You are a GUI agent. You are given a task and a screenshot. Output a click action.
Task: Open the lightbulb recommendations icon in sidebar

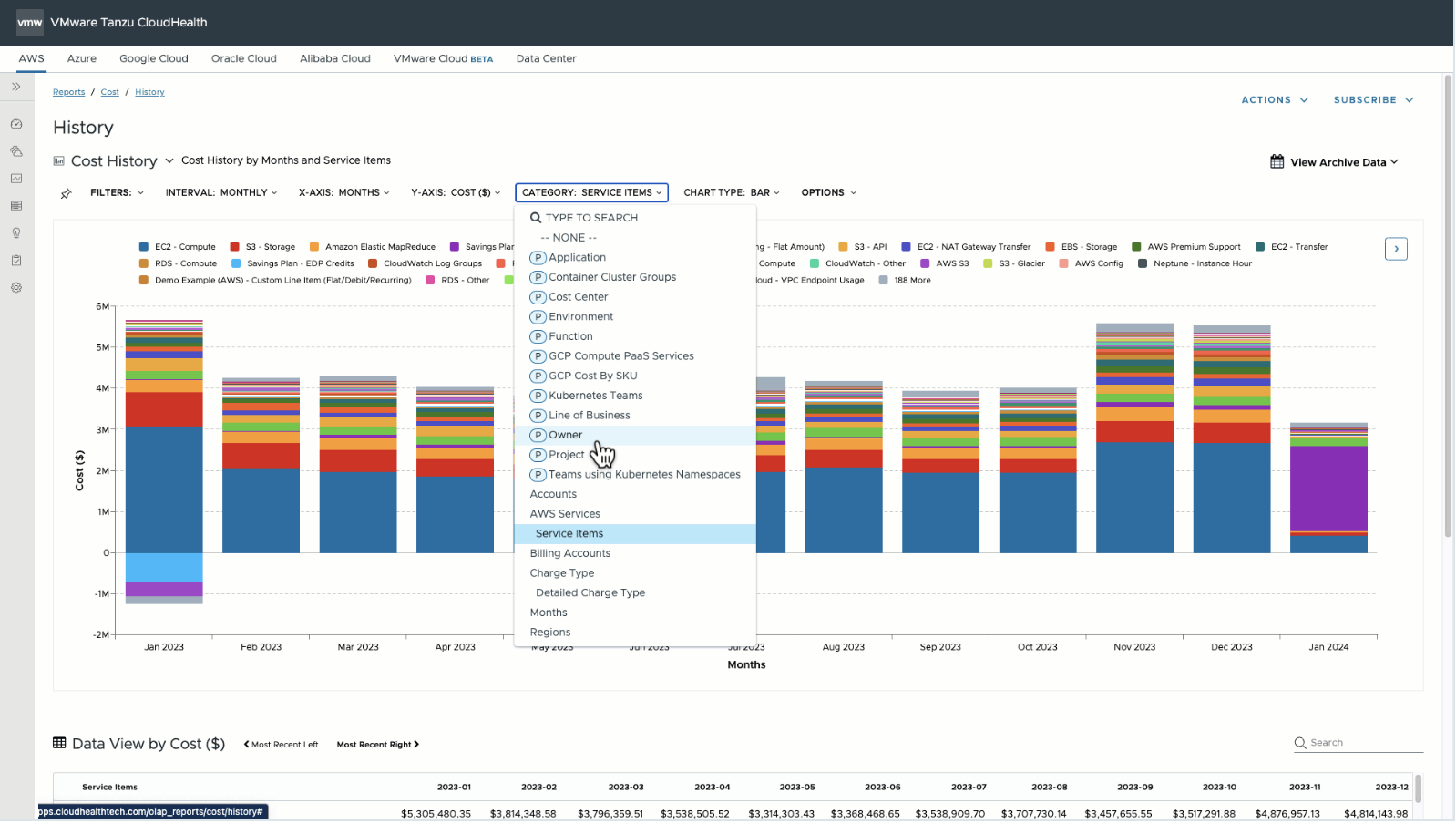coord(16,233)
